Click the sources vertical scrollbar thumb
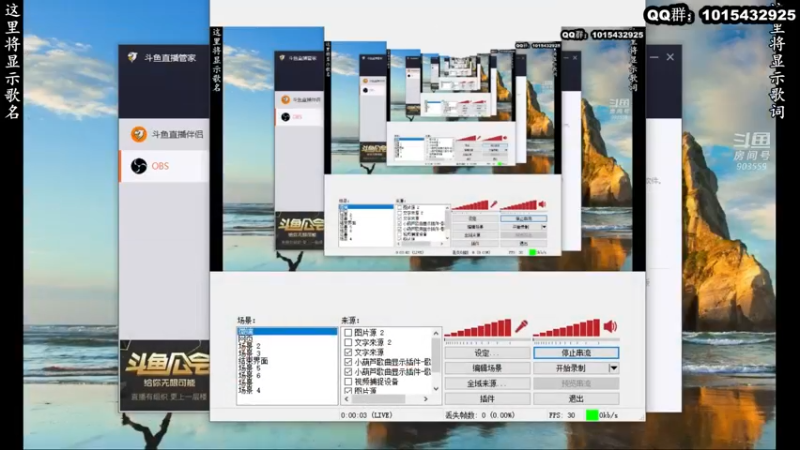This screenshot has width=800, height=450. pos(436,353)
